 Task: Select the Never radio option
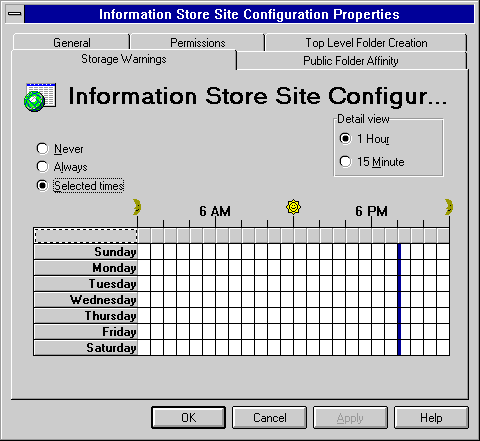coord(42,149)
